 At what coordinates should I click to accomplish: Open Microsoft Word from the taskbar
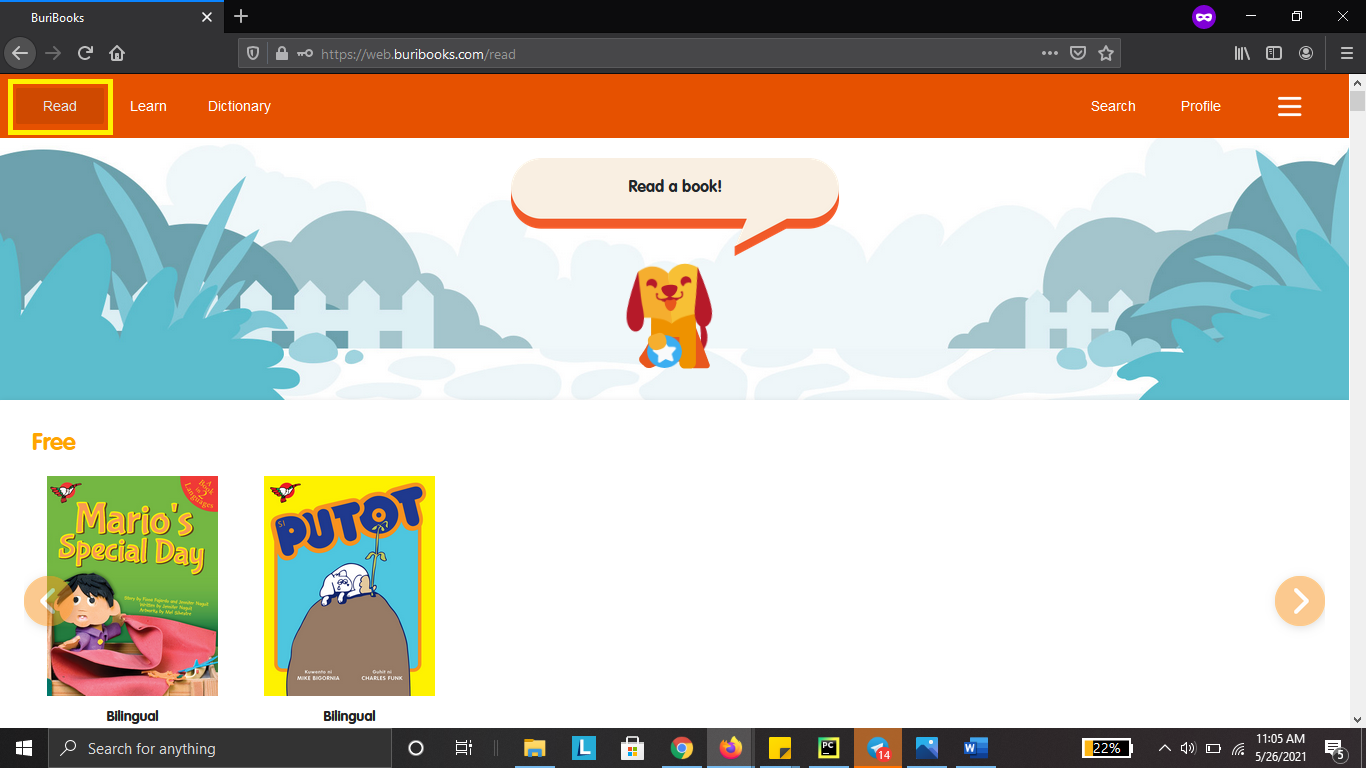coord(975,748)
